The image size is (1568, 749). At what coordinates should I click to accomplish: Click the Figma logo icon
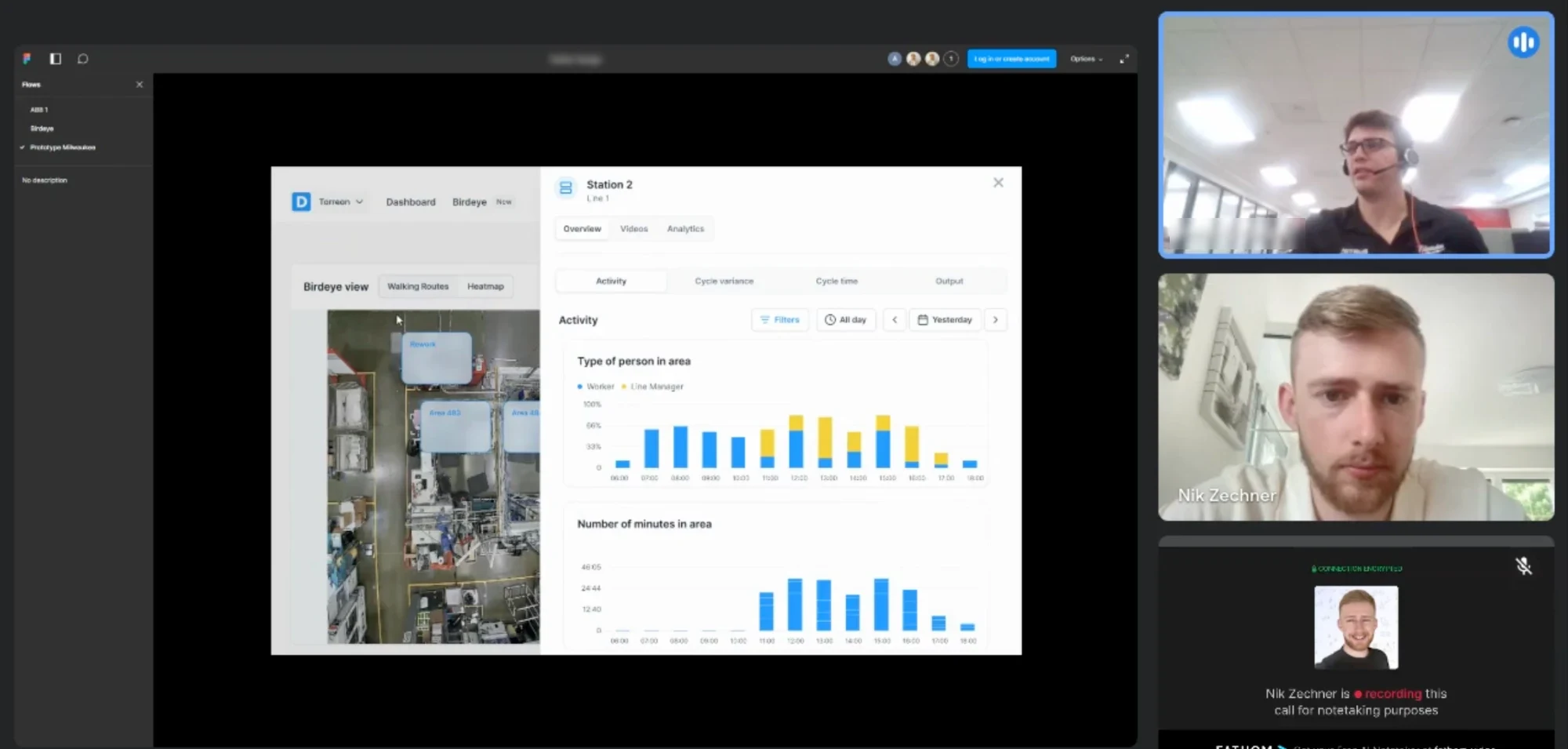tap(27, 59)
